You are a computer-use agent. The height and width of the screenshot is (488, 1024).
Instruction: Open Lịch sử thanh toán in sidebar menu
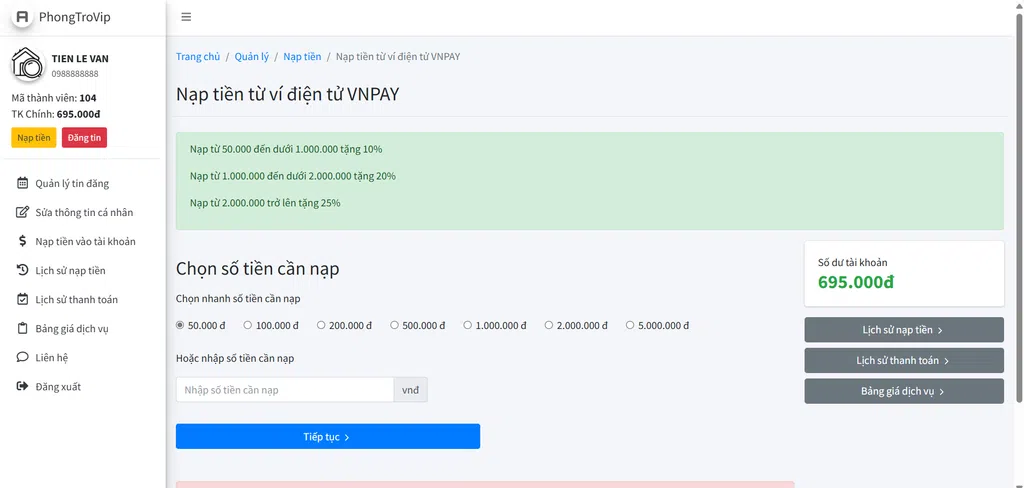click(x=76, y=299)
